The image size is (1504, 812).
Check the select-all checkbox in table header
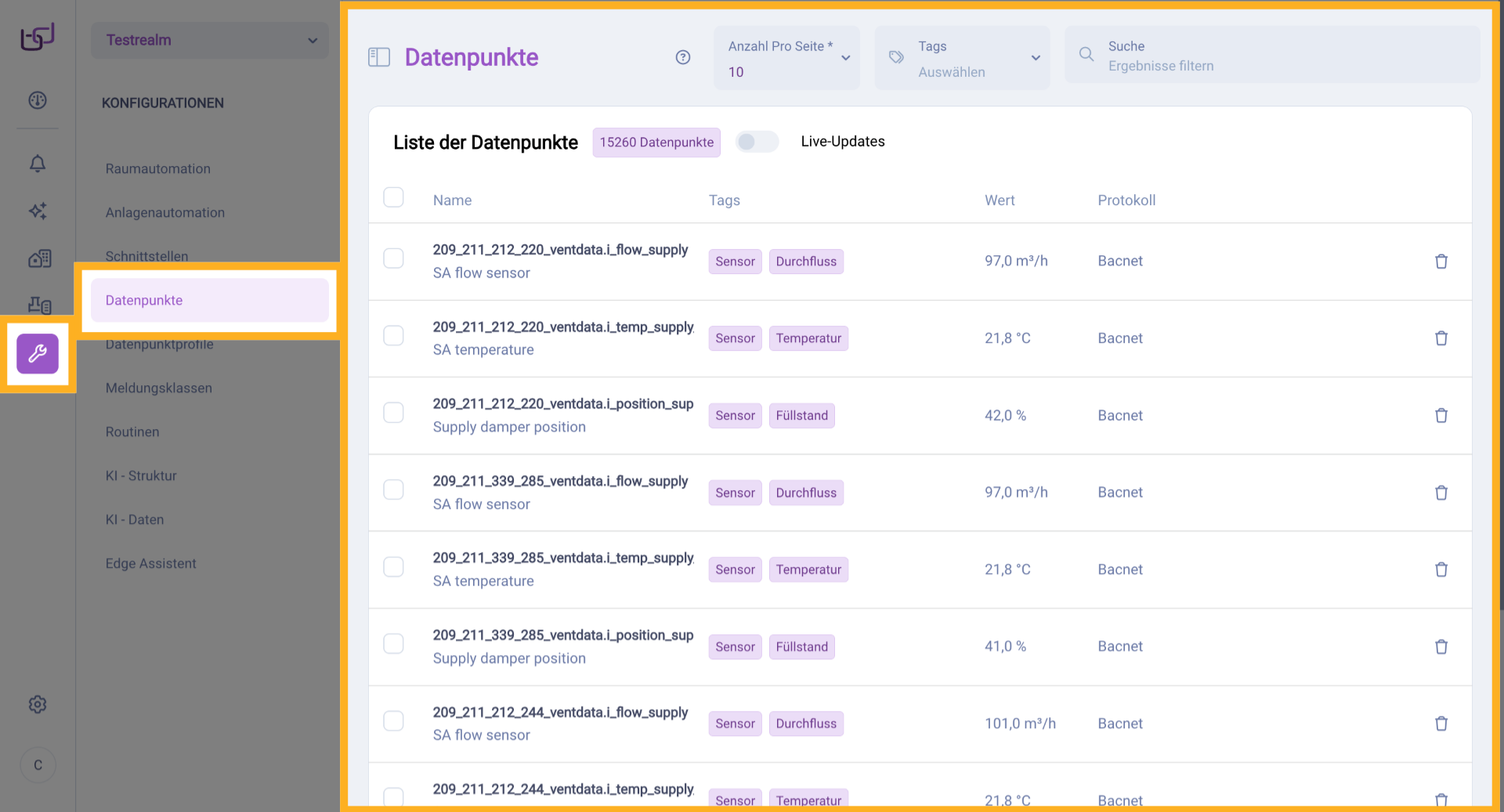click(393, 197)
